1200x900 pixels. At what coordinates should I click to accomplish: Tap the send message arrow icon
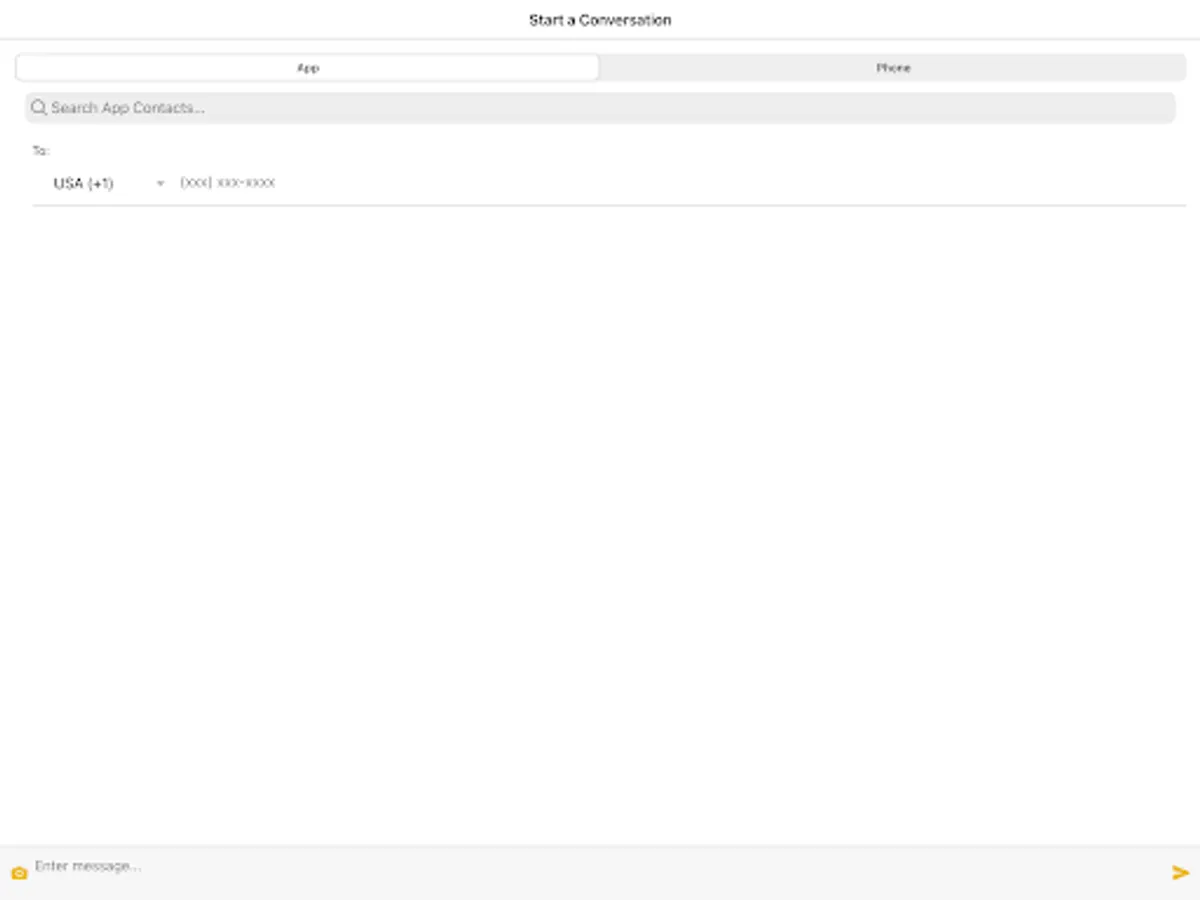(1181, 872)
